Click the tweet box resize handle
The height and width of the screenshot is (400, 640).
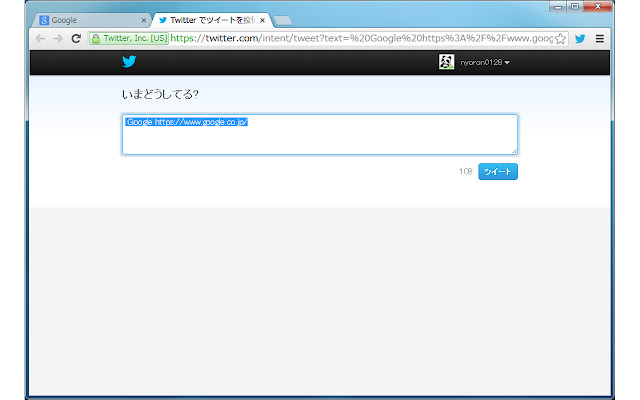(x=514, y=151)
